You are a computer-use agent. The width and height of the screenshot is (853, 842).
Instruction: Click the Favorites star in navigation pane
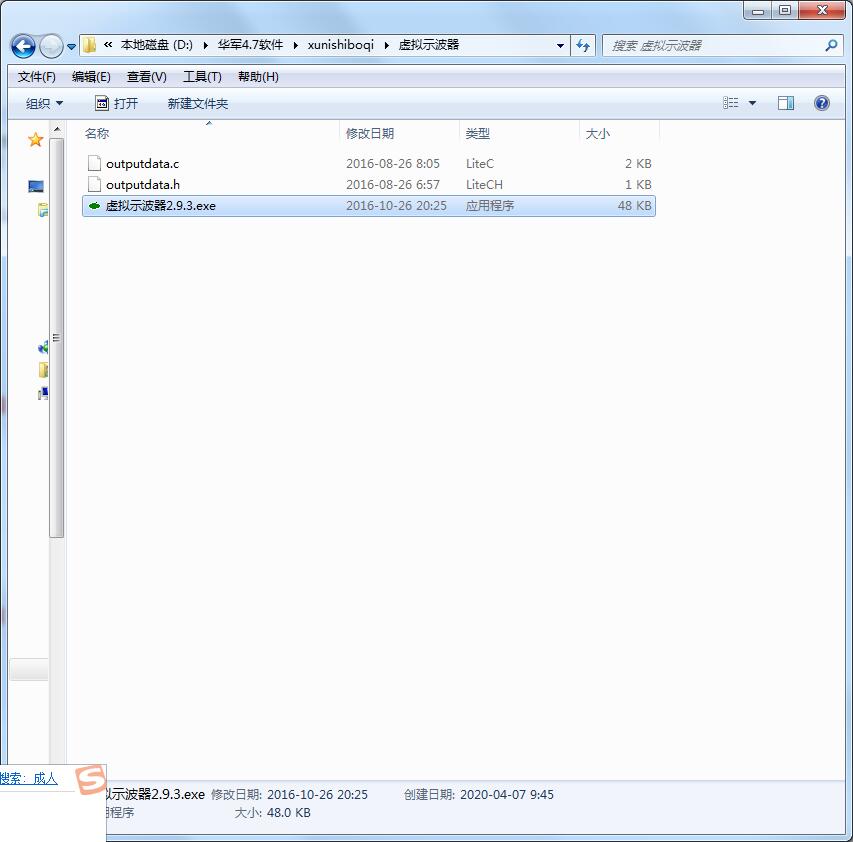[36, 140]
